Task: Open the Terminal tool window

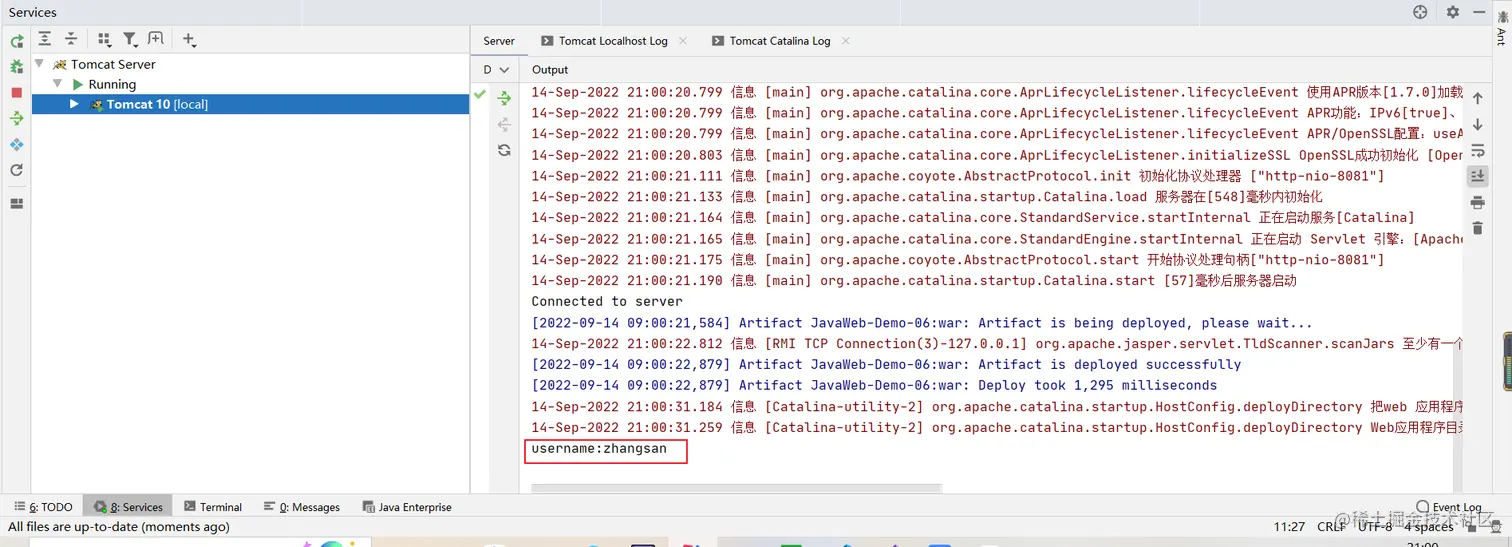Action: point(212,507)
